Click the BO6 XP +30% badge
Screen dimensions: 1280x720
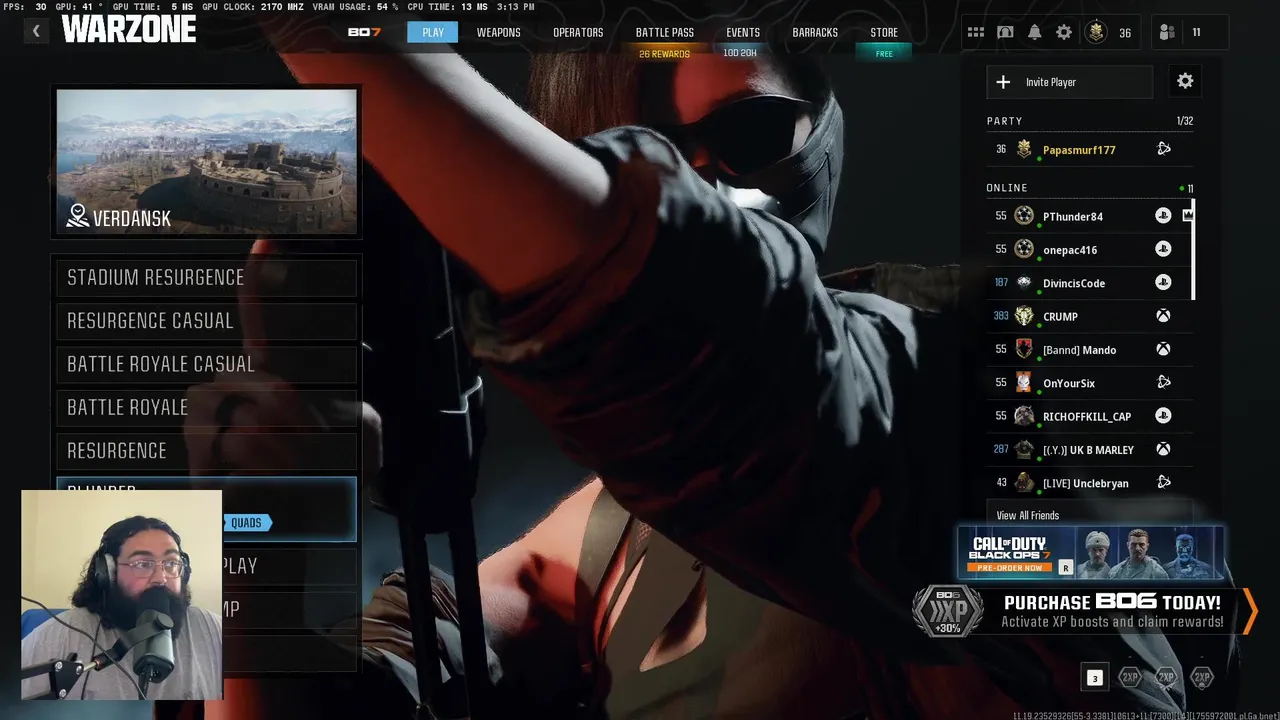click(x=947, y=610)
